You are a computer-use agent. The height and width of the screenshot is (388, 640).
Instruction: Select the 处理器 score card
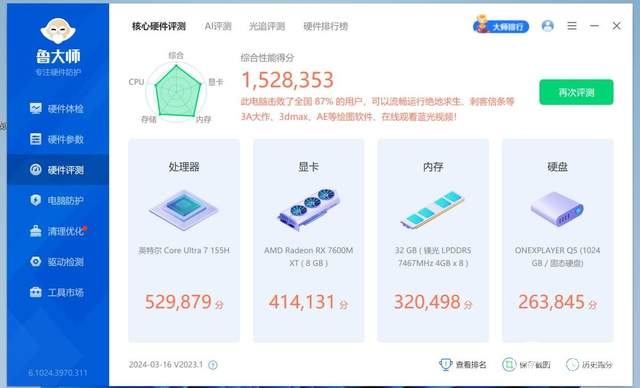point(184,240)
